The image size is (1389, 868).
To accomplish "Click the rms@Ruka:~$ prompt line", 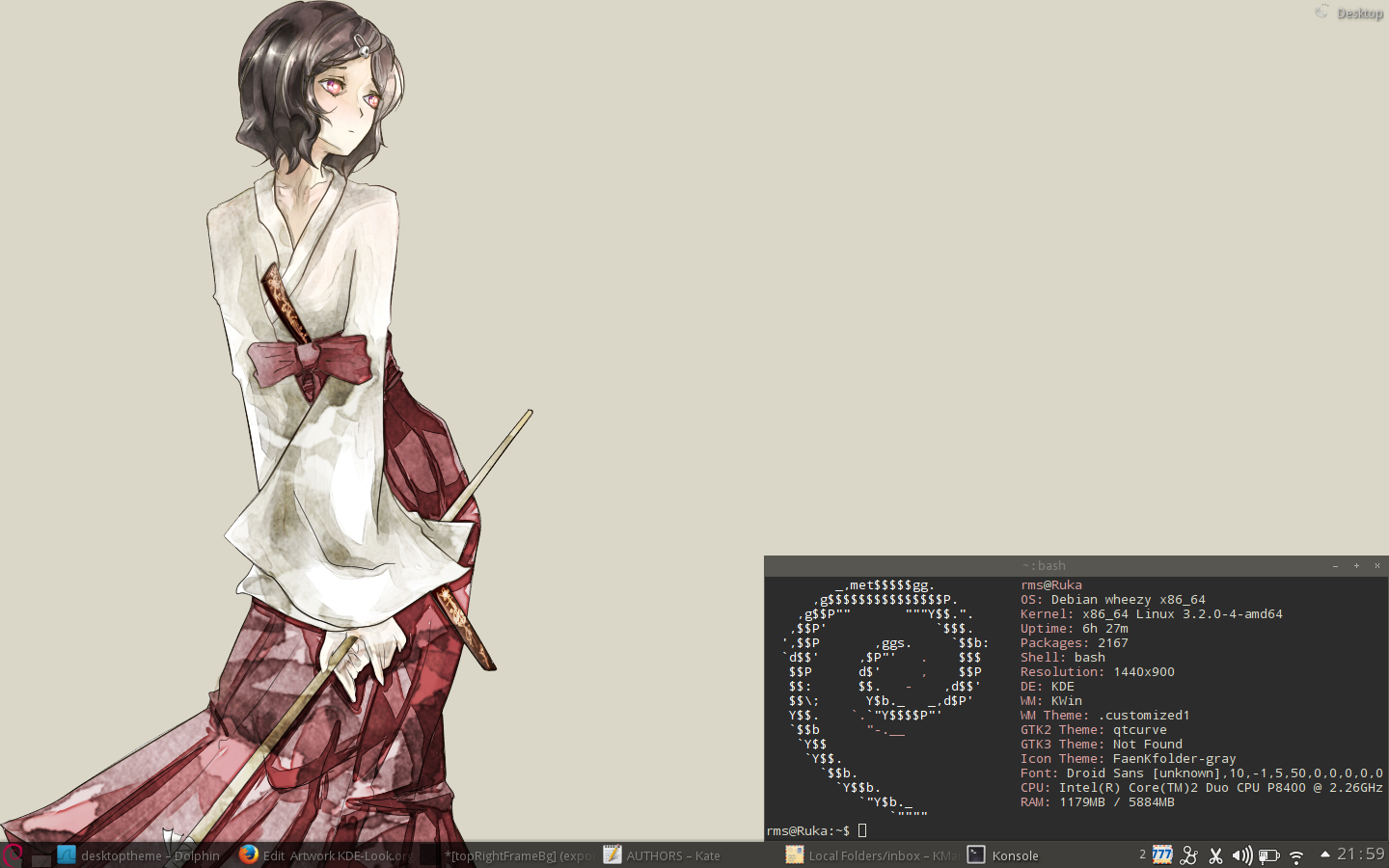I will pos(817,830).
